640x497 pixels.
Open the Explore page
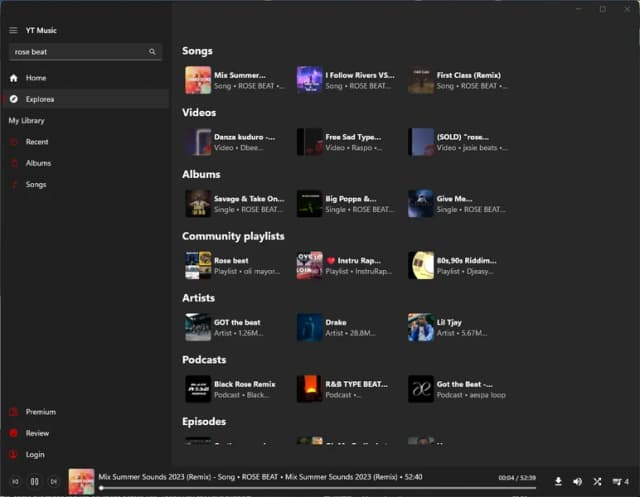coord(85,99)
